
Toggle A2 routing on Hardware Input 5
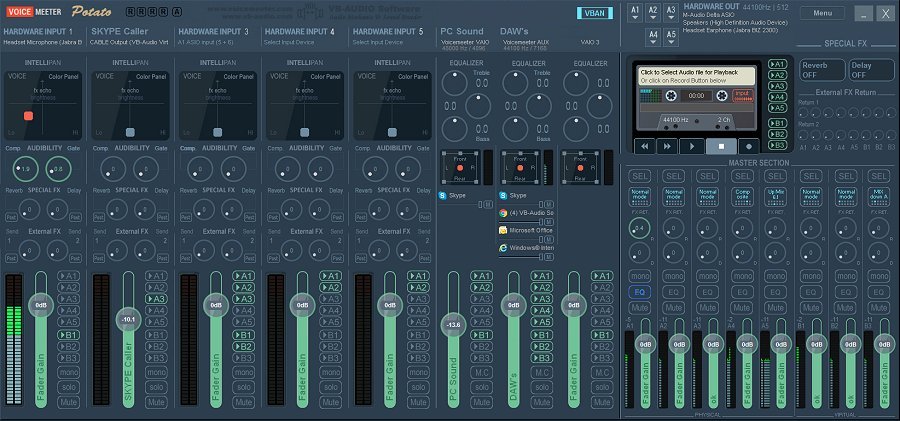coord(418,287)
